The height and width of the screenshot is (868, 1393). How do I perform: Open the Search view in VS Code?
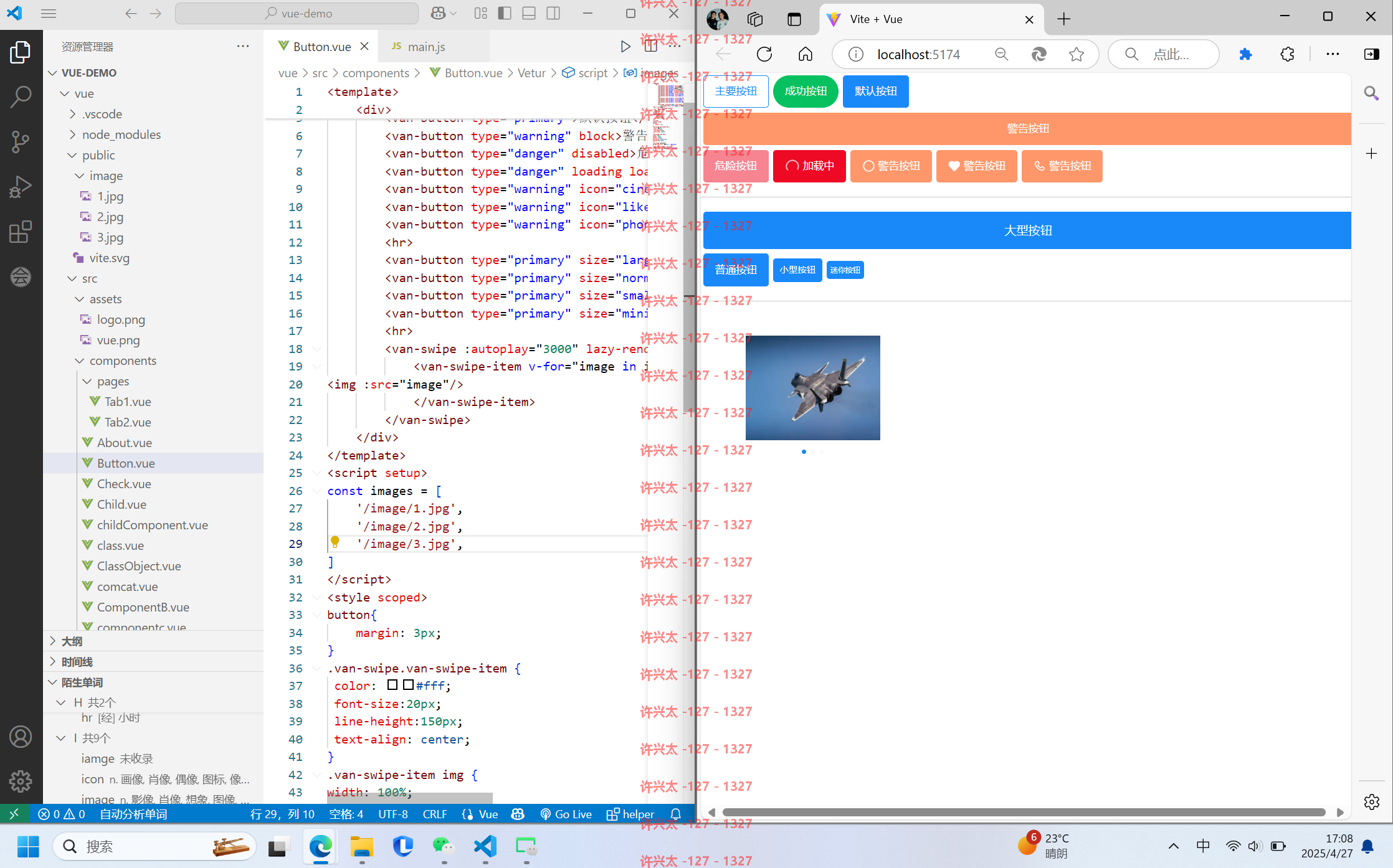click(x=21, y=97)
